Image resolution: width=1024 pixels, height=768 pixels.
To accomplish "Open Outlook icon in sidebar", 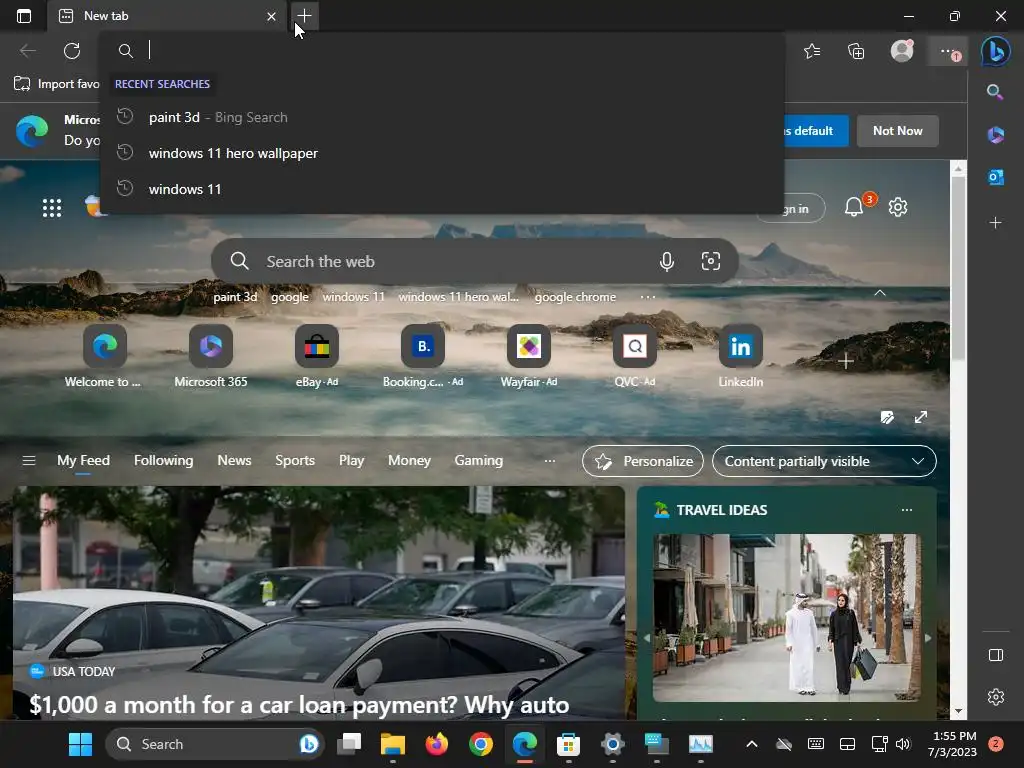I will point(995,177).
